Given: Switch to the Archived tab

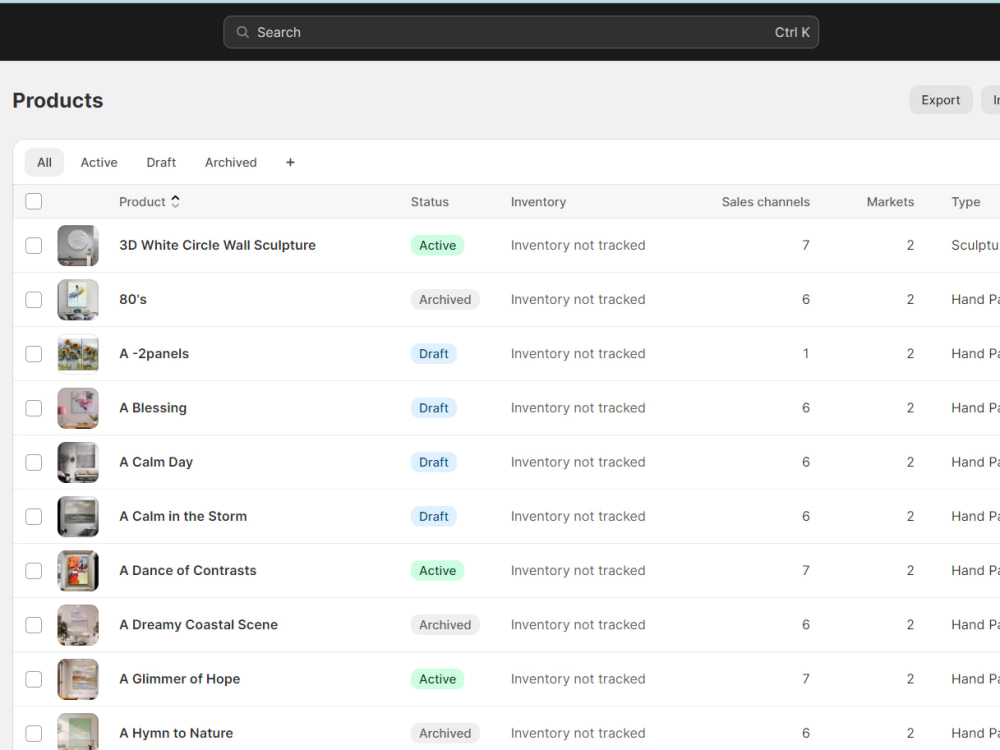Looking at the screenshot, I should tap(231, 163).
